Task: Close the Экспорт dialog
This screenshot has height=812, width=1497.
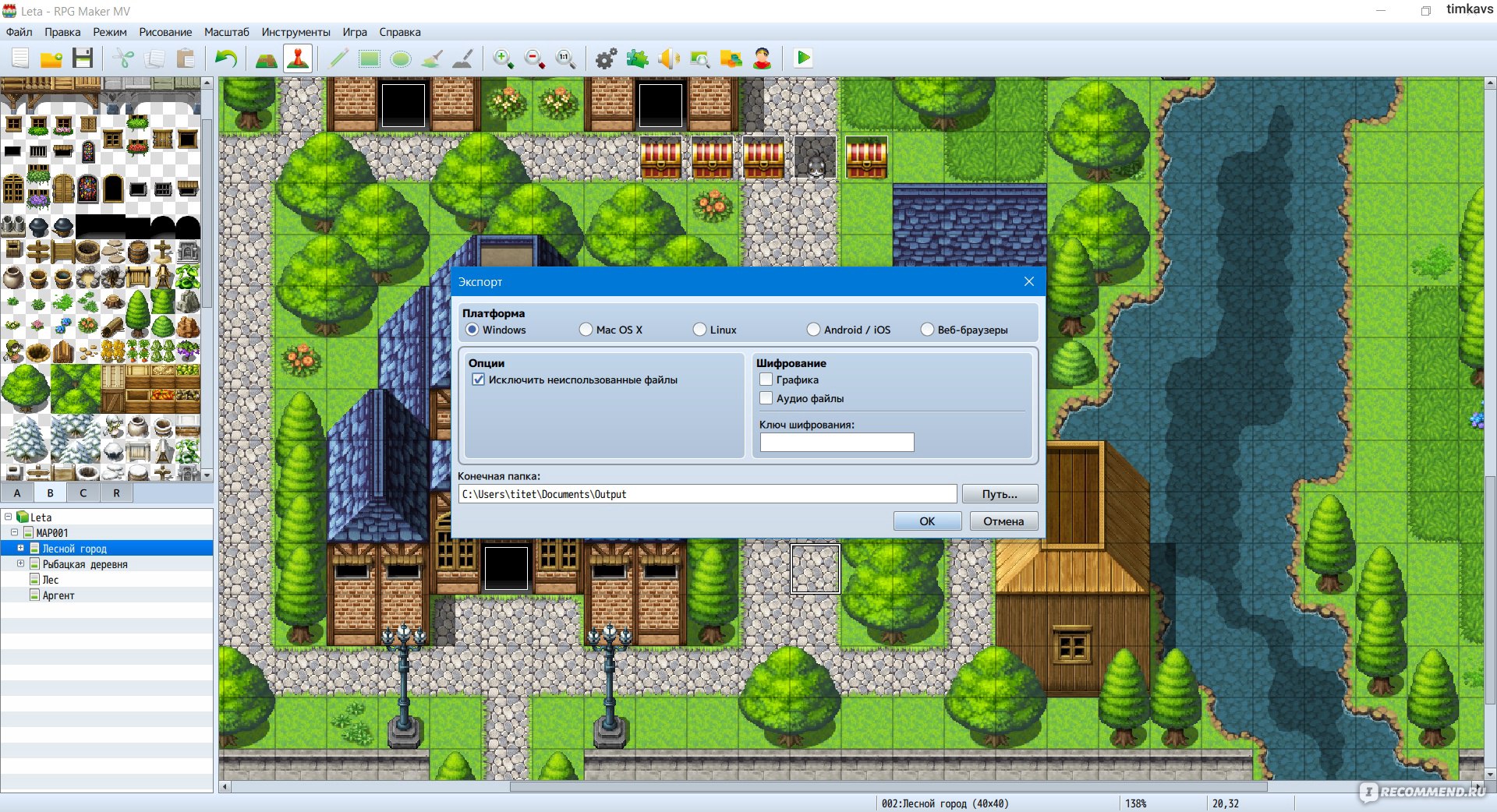Action: 1029,281
